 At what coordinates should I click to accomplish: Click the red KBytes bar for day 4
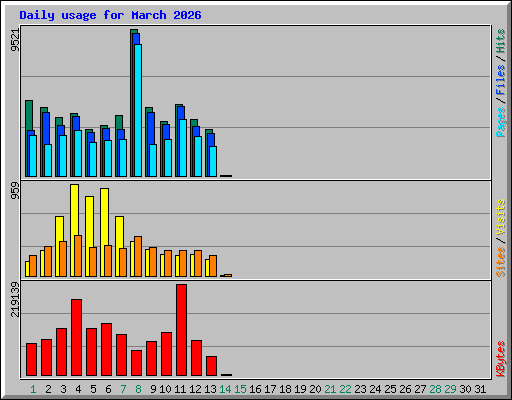pyautogui.click(x=76, y=337)
